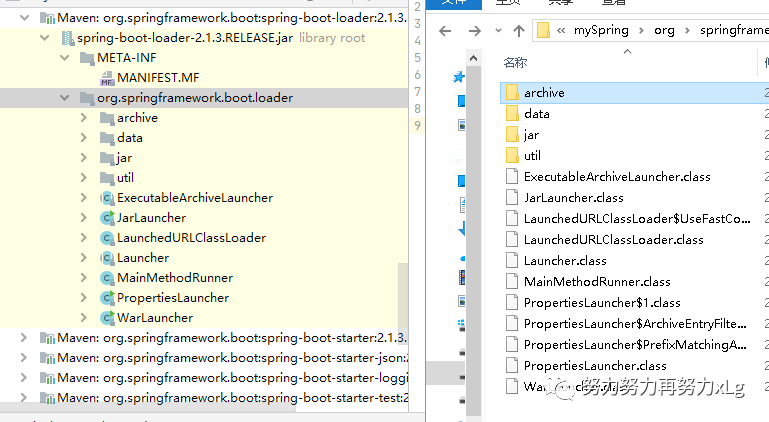Click the org.springframework.boot.loader package folder icon
Viewport: 769px width, 422px height.
pos(87,98)
